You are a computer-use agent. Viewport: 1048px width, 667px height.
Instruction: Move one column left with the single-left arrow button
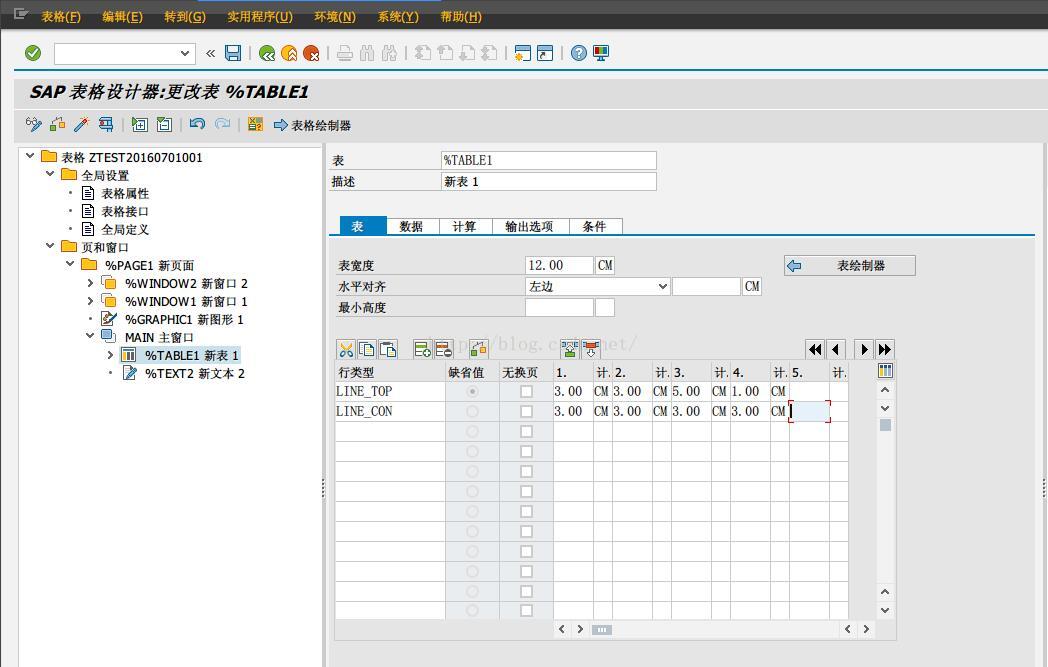click(x=835, y=349)
